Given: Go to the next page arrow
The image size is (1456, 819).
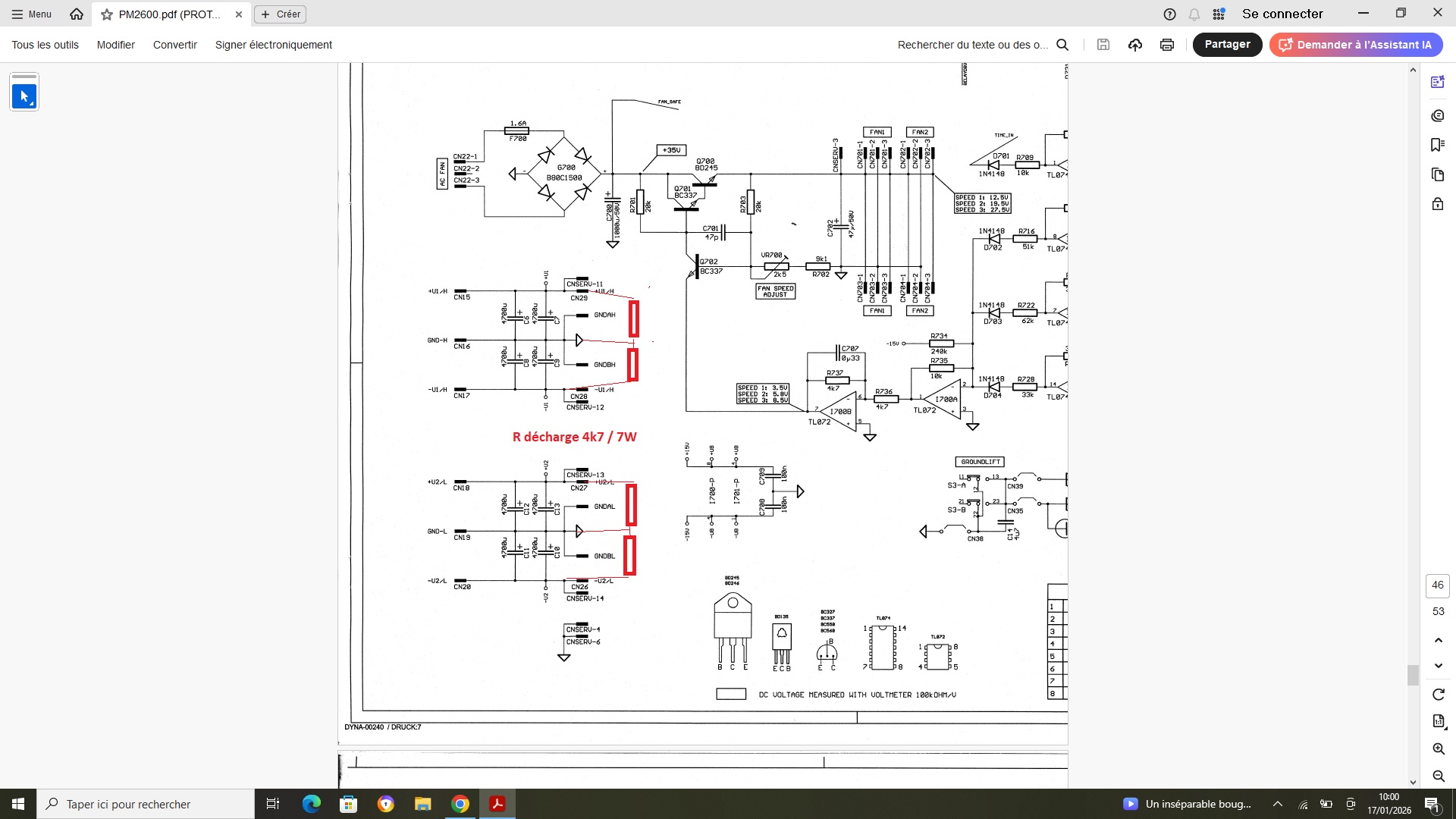Looking at the screenshot, I should [1438, 666].
